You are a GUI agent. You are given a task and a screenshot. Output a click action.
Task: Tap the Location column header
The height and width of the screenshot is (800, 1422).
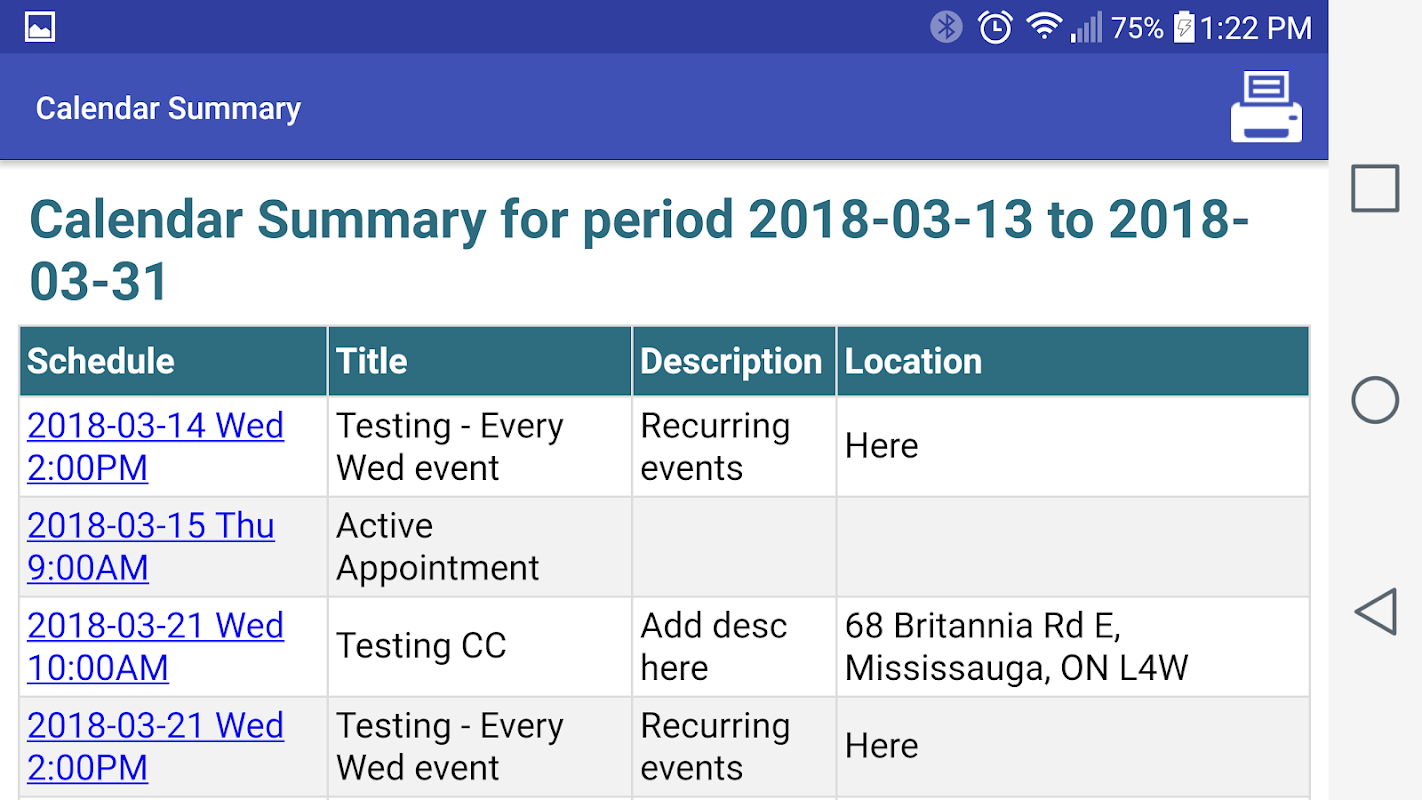point(913,361)
